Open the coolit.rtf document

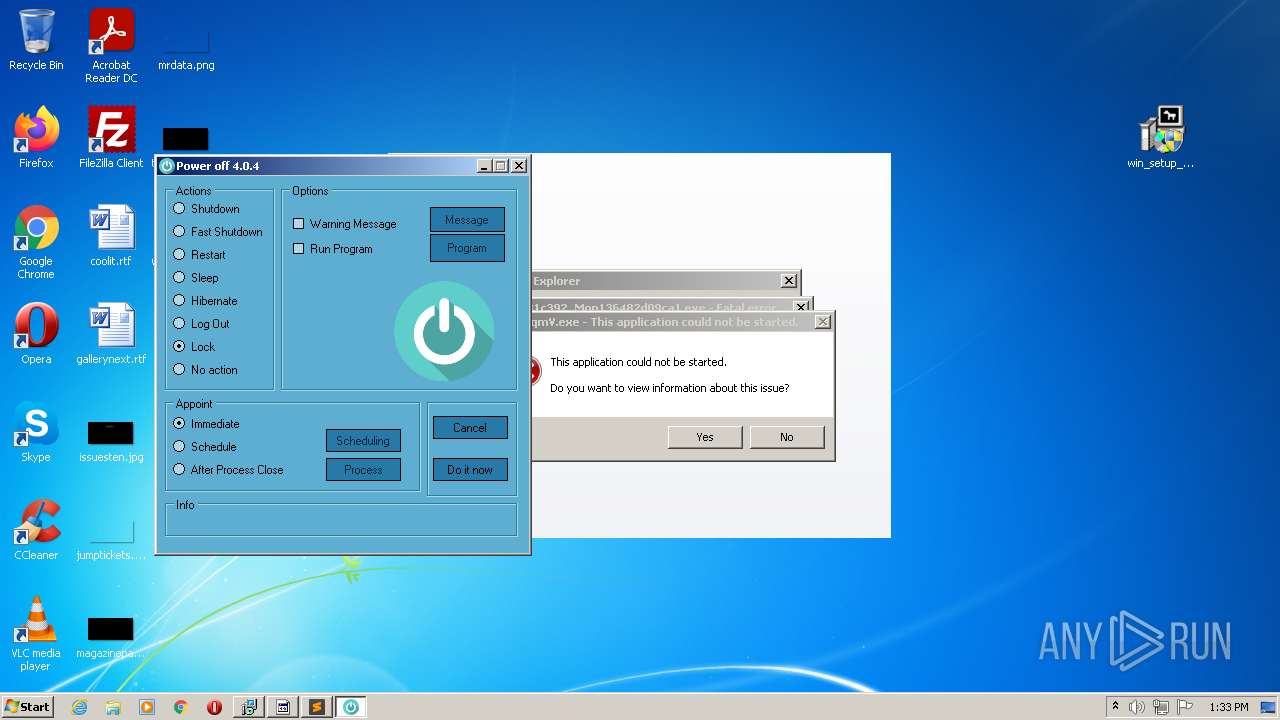(111, 236)
